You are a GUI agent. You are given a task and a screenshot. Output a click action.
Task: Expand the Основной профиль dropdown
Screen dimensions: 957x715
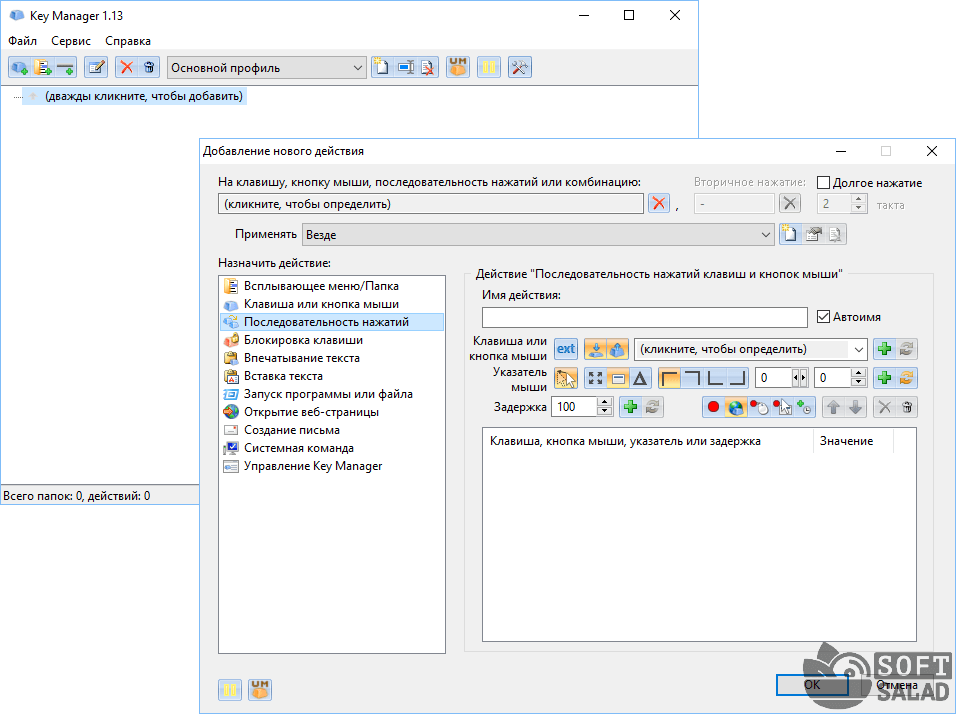click(x=358, y=68)
